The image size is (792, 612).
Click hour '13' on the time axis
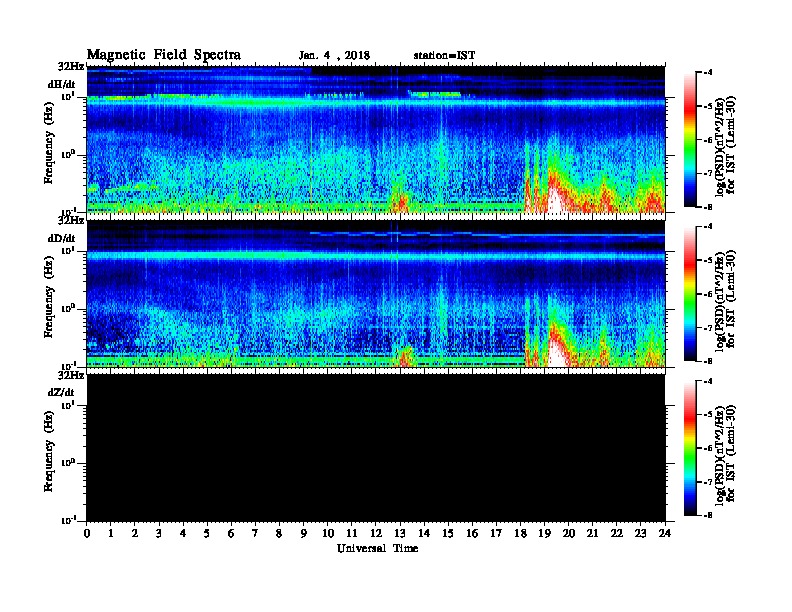[400, 534]
